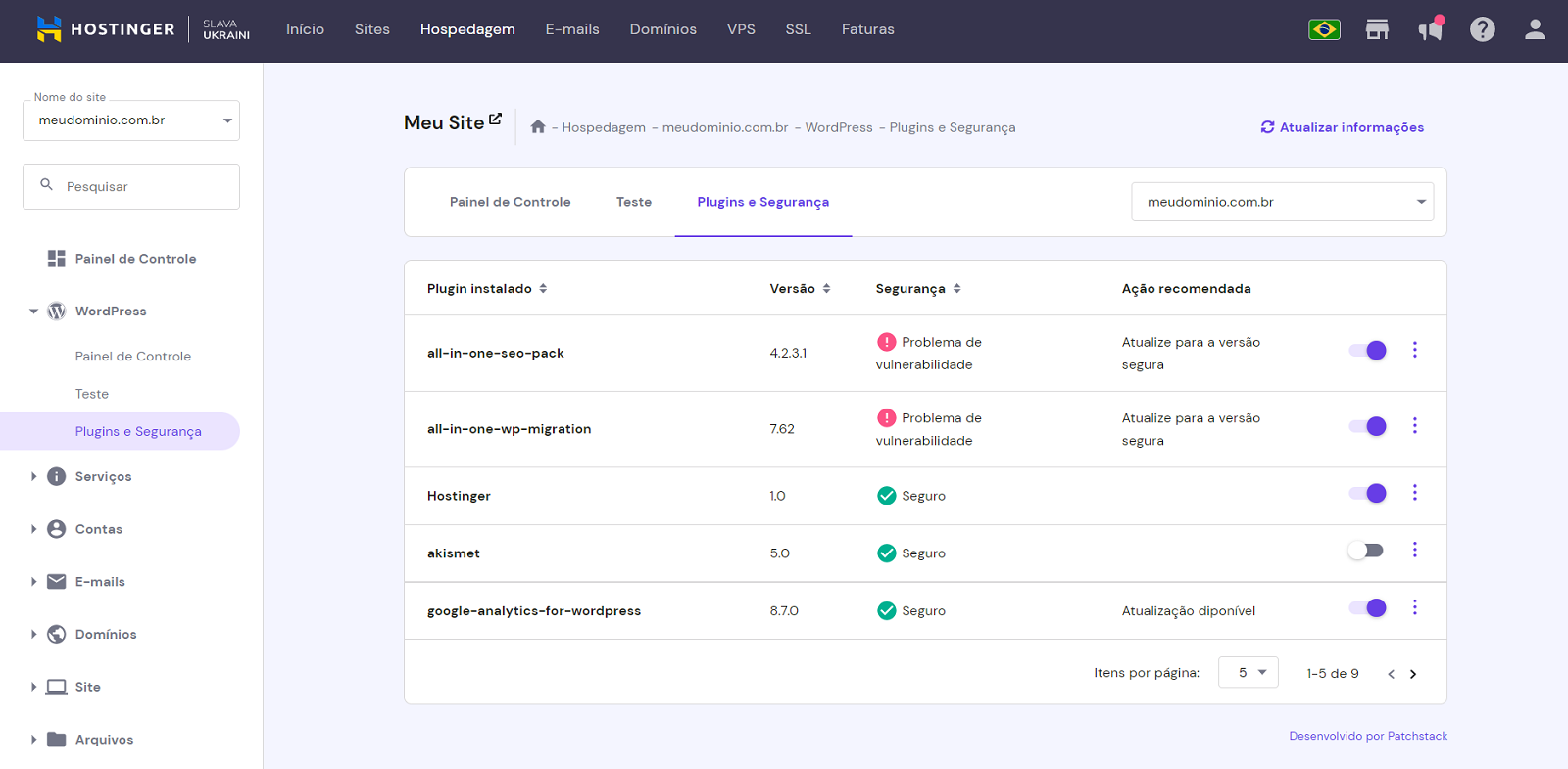The image size is (1568, 769).
Task: Go to next page of plugins
Action: [x=1413, y=674]
